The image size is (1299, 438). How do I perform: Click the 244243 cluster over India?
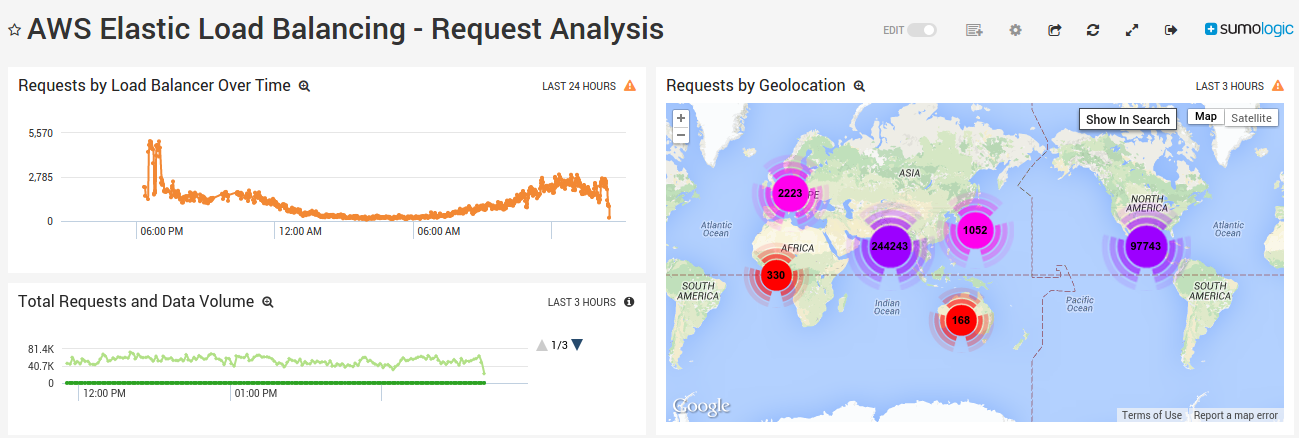coord(889,246)
